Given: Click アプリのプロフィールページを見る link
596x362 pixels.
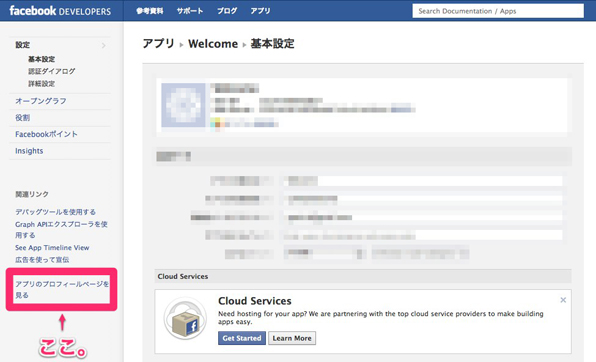Looking at the screenshot, I should point(62,289).
